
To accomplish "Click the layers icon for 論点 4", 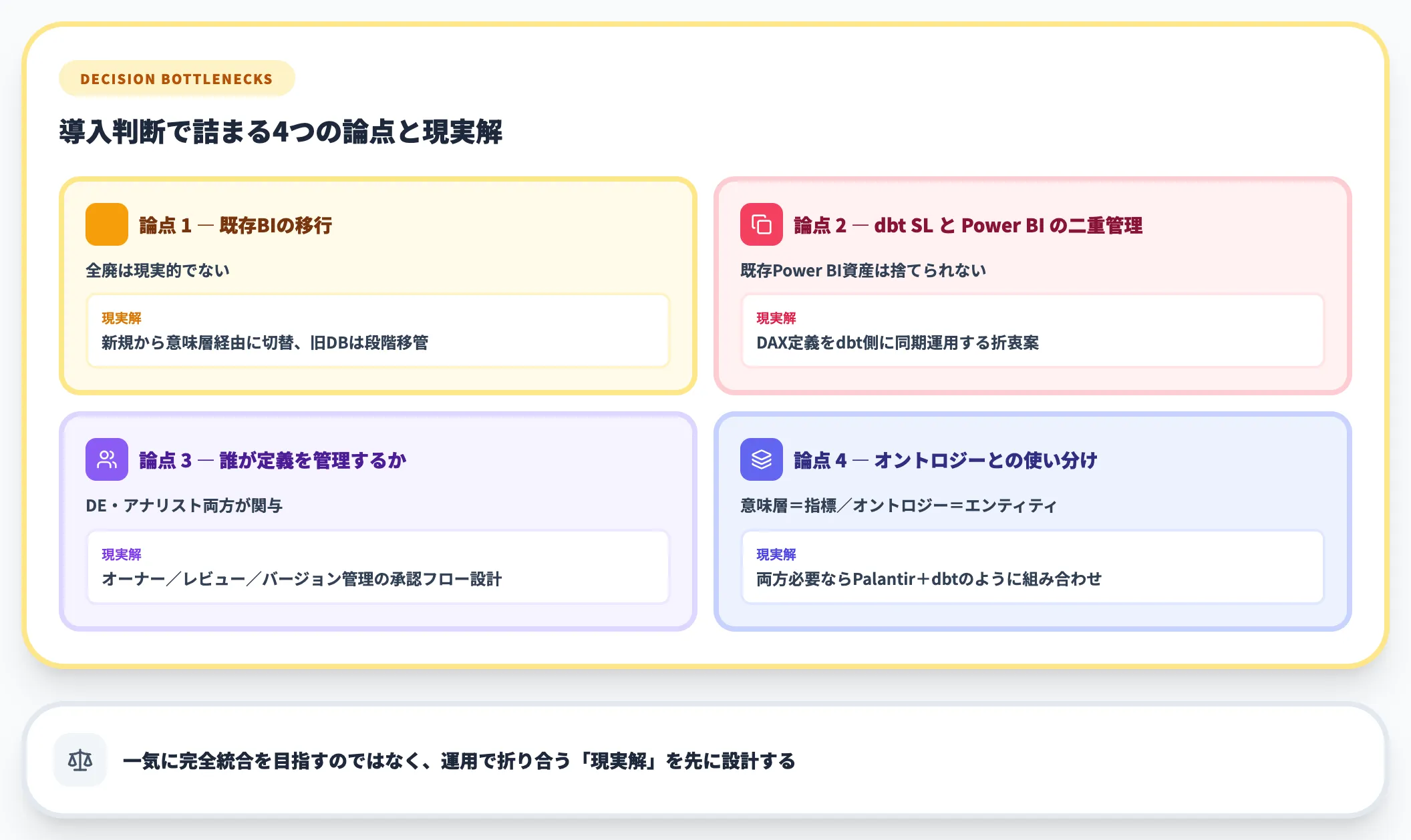I will point(762,459).
